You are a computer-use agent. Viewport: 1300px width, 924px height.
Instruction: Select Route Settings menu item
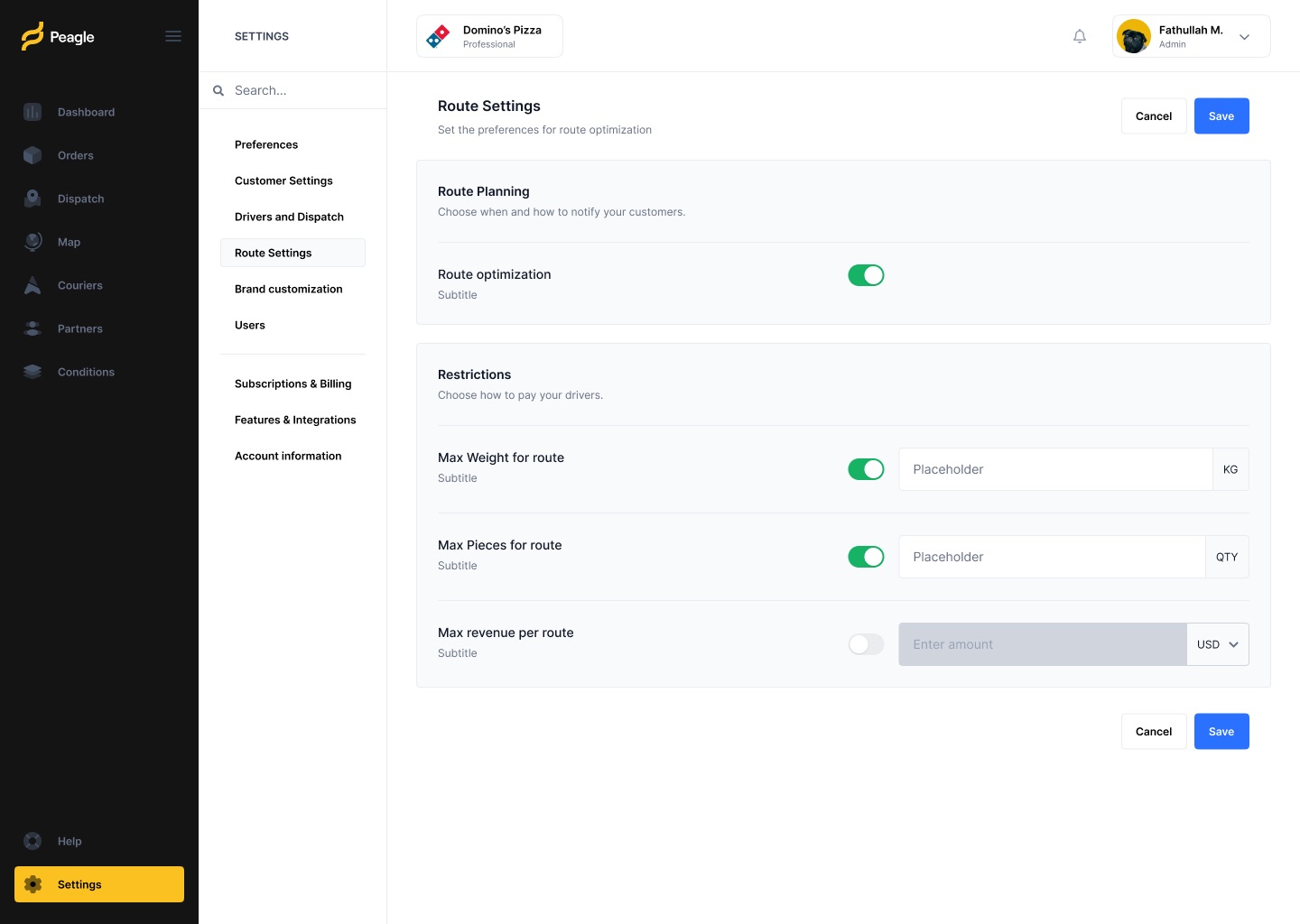point(292,253)
